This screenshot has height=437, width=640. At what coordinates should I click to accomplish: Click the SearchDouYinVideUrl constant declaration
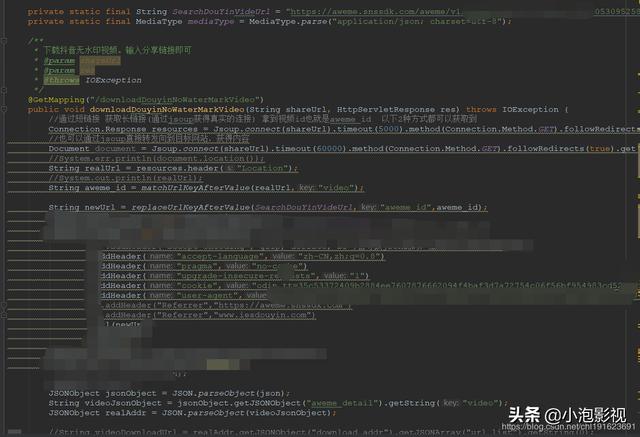(x=221, y=11)
